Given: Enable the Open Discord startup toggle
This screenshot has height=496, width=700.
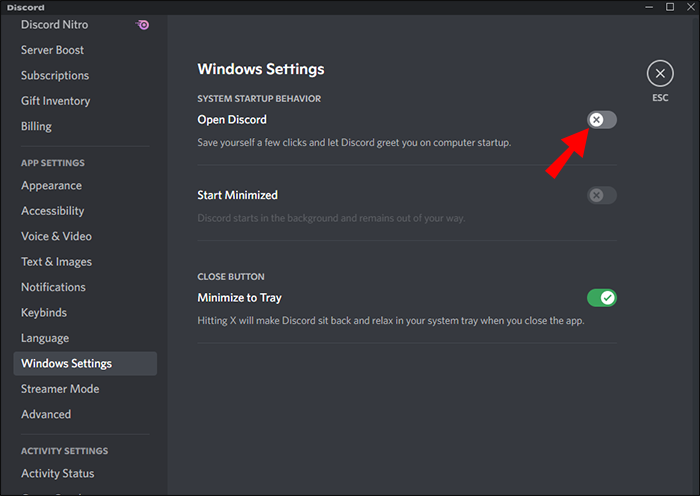Looking at the screenshot, I should [x=602, y=120].
